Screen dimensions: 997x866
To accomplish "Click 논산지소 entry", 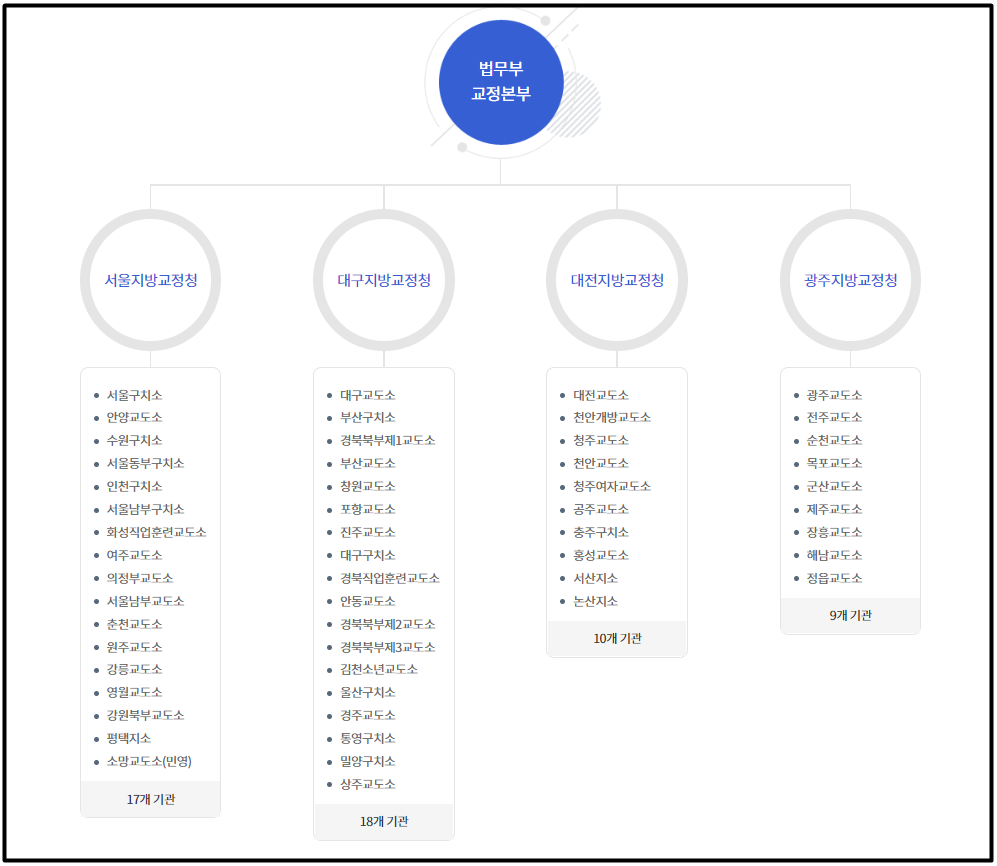I will [595, 601].
